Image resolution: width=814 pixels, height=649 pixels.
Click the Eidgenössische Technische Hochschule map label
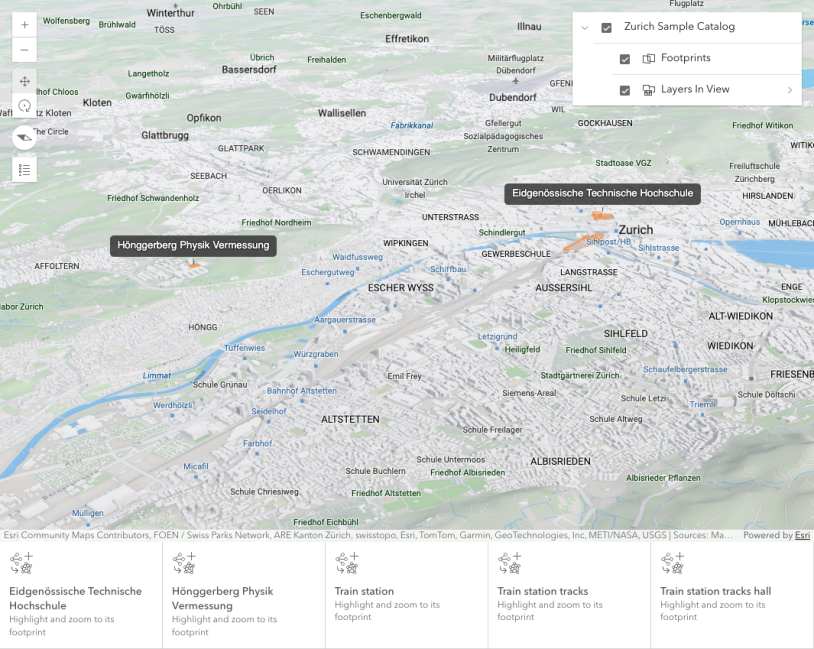[x=602, y=194]
